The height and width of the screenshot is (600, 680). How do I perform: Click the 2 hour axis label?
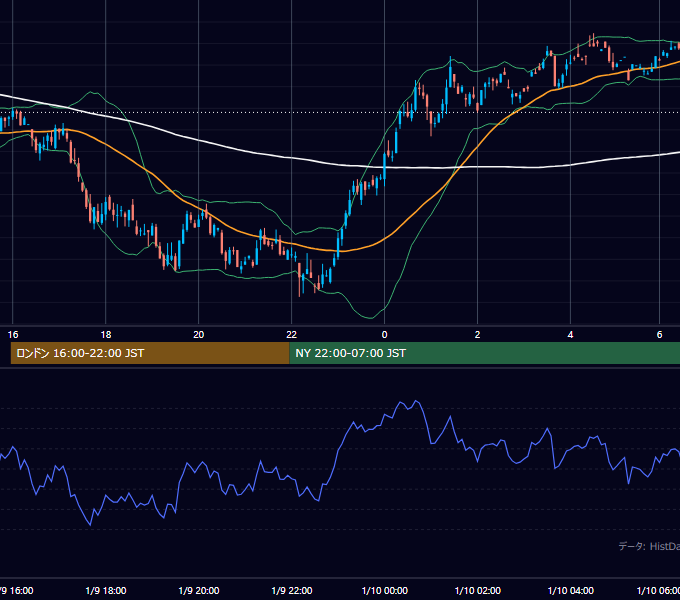[477, 335]
